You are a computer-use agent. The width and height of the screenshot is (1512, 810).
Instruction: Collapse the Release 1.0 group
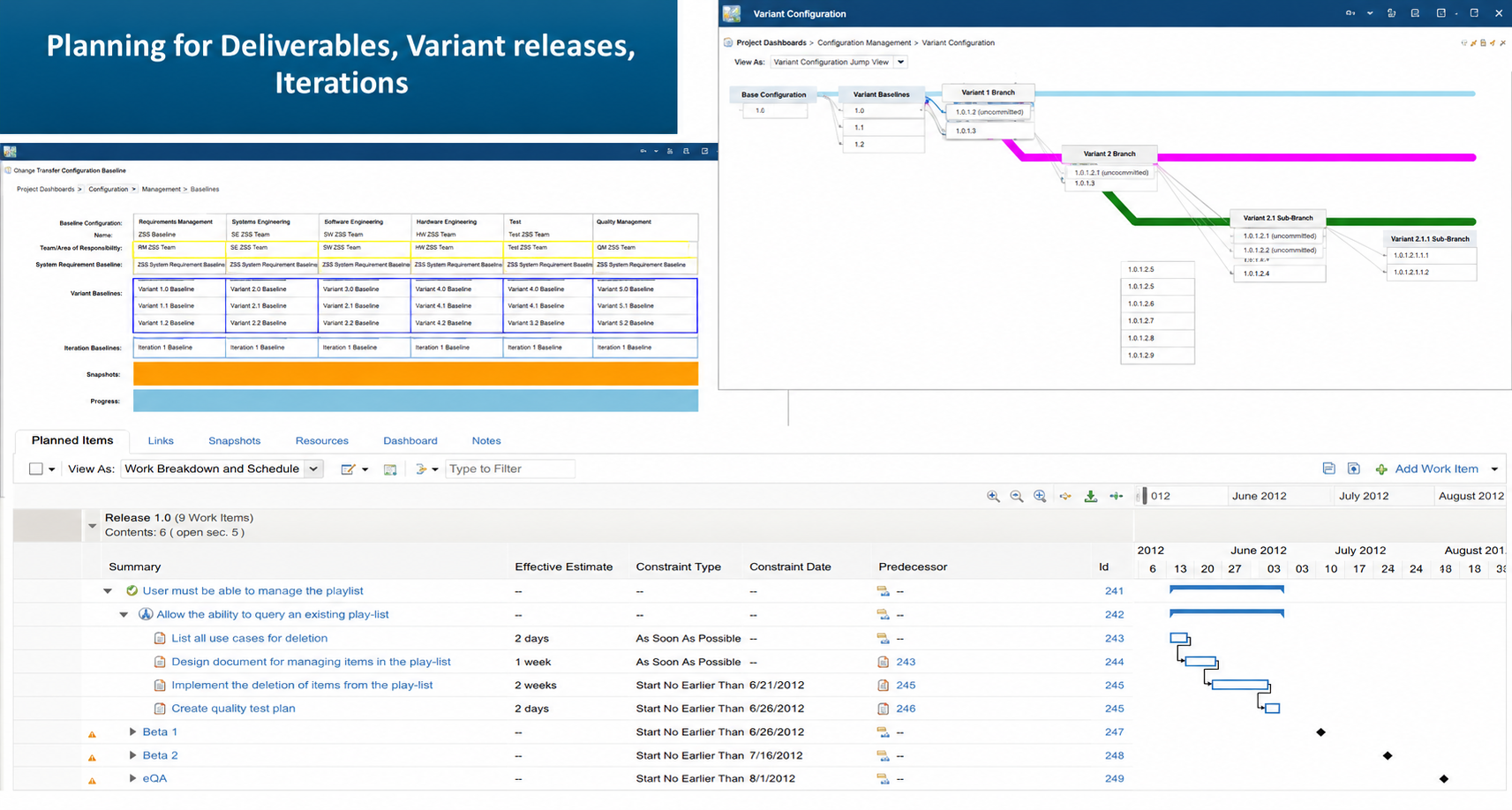click(x=93, y=526)
